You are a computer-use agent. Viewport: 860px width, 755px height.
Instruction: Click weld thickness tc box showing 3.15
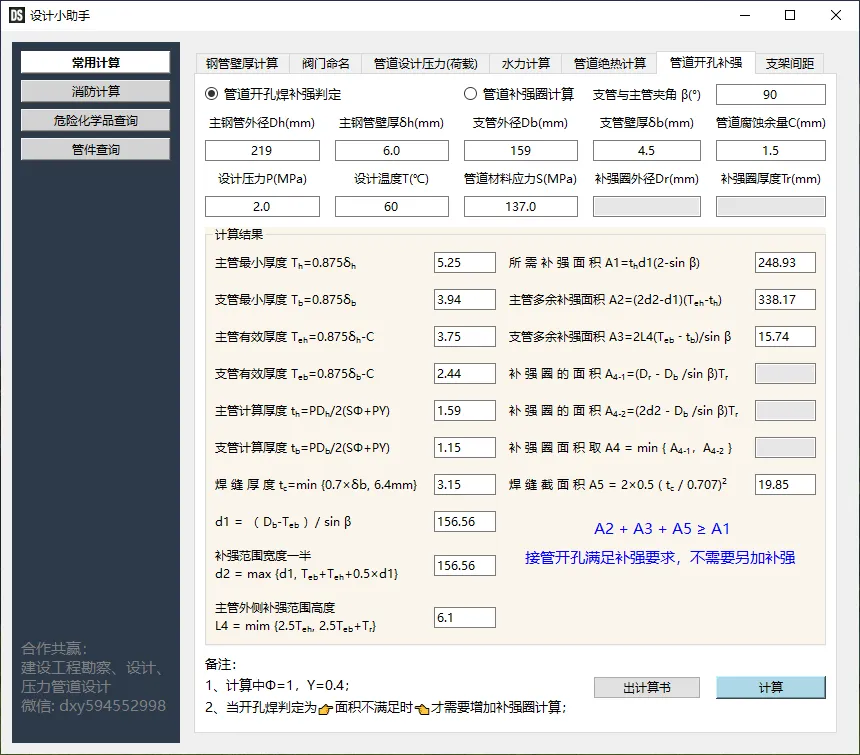[x=465, y=485]
